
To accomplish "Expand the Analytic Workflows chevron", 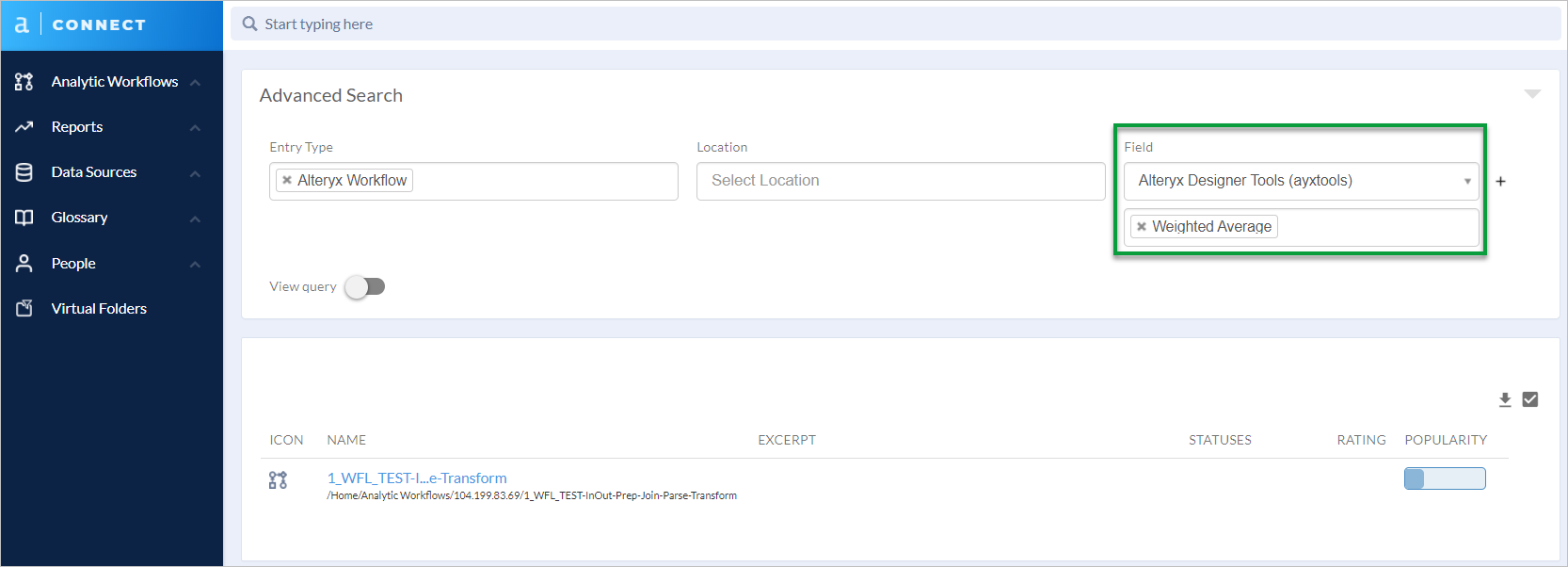I will point(195,83).
